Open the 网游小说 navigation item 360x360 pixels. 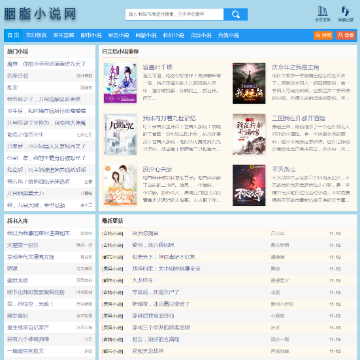coord(146,35)
